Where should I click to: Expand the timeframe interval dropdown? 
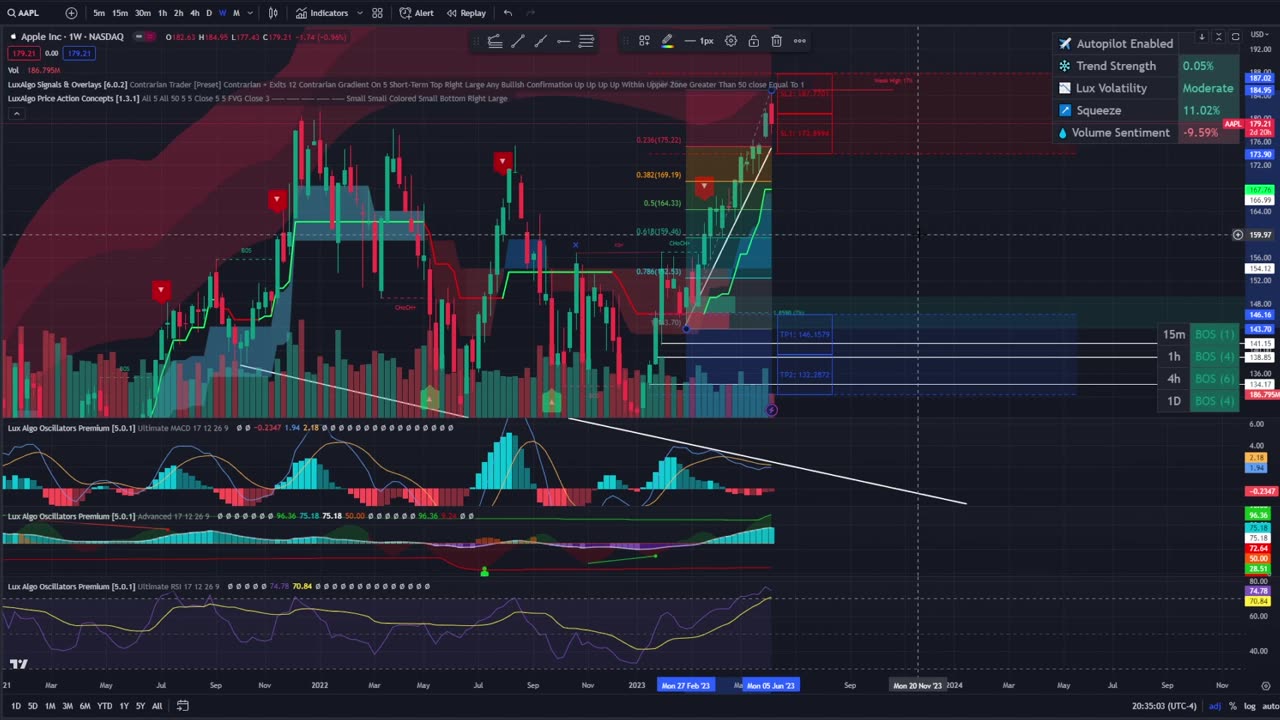pyautogui.click(x=249, y=13)
